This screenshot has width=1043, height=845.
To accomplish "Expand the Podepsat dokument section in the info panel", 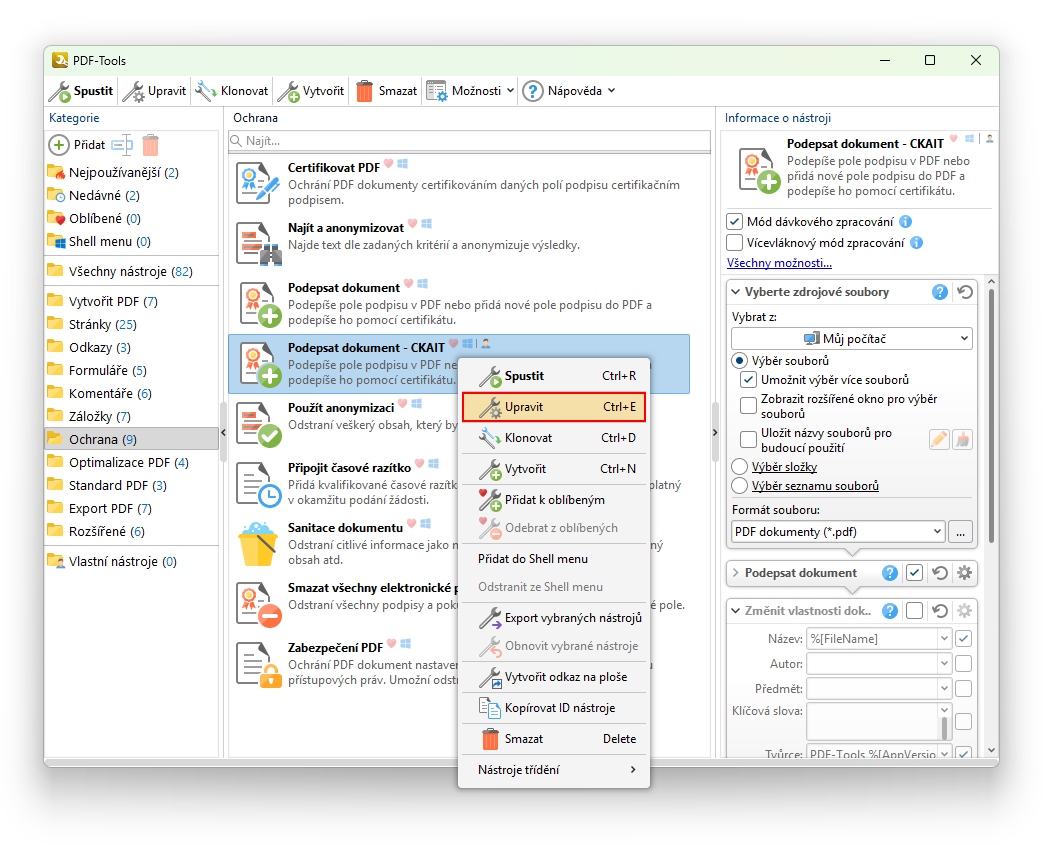I will (736, 573).
